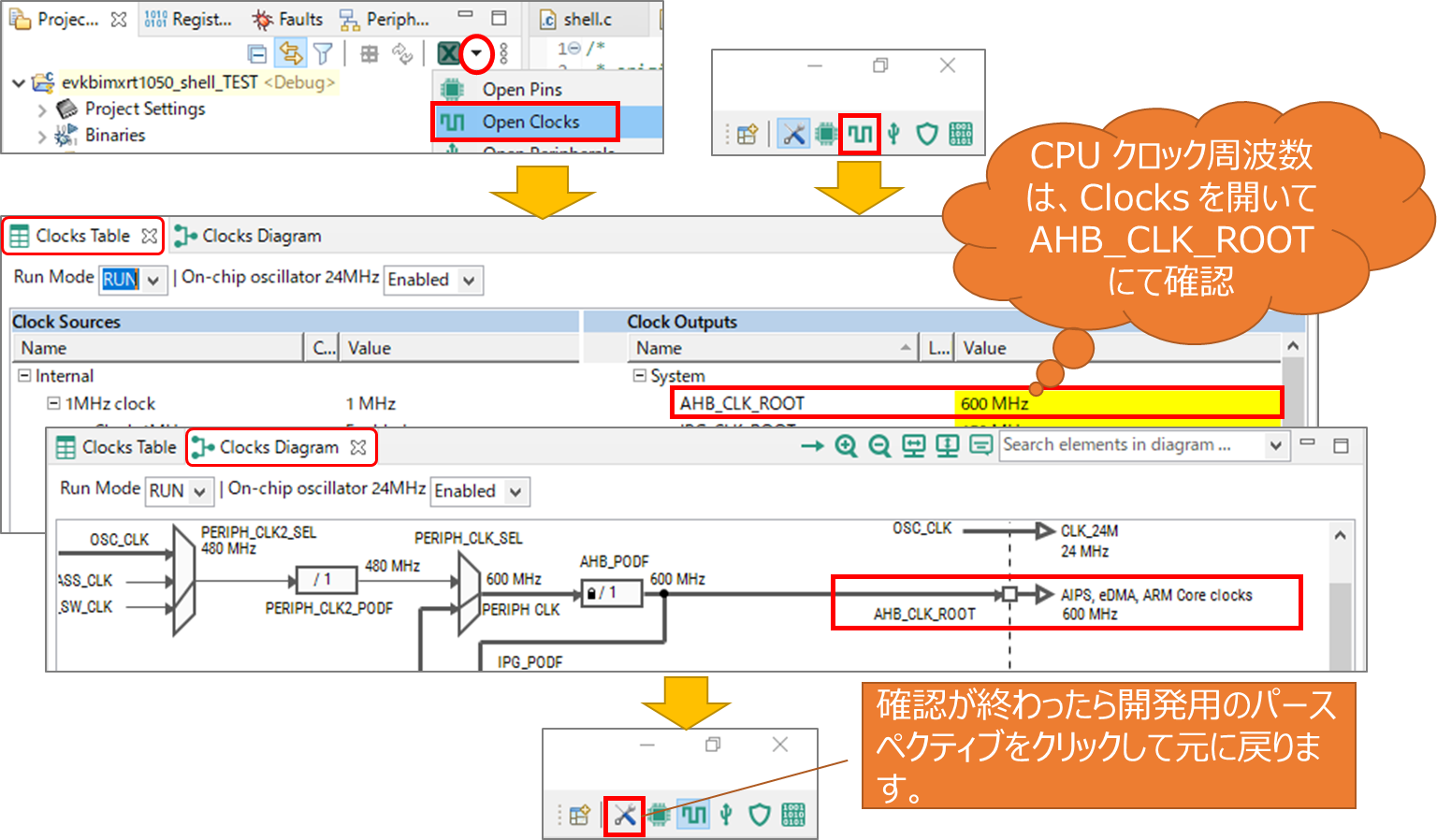Click the fit-to-width diagram icon
The width and height of the screenshot is (1437, 840).
click(x=913, y=446)
